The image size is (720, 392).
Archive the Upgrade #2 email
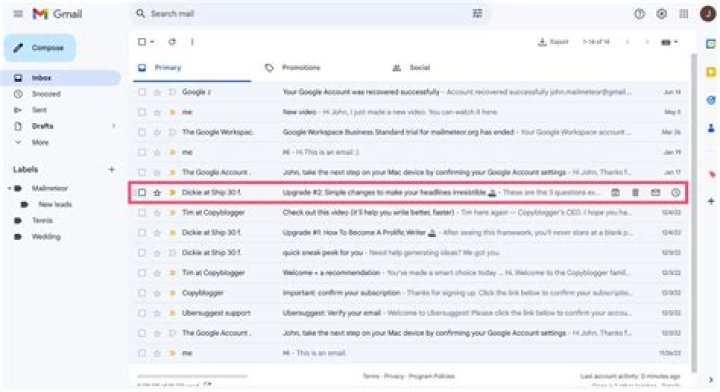[x=615, y=193]
